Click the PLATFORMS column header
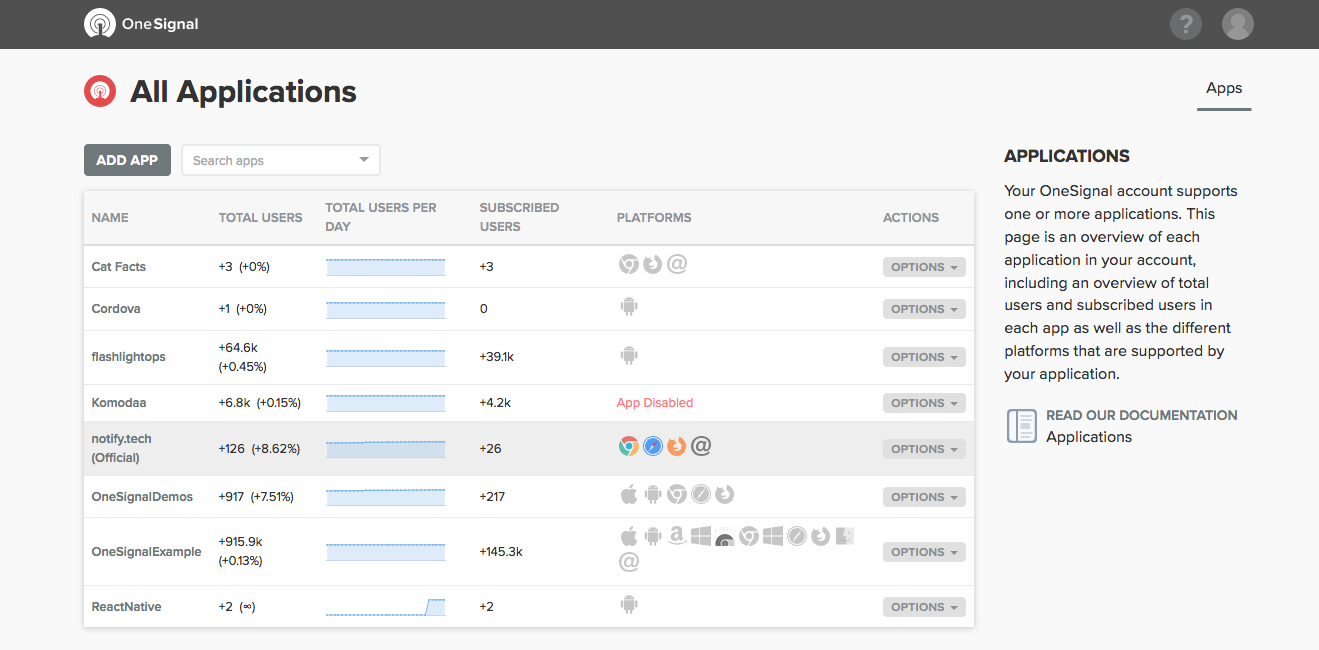1319x650 pixels. 654,217
